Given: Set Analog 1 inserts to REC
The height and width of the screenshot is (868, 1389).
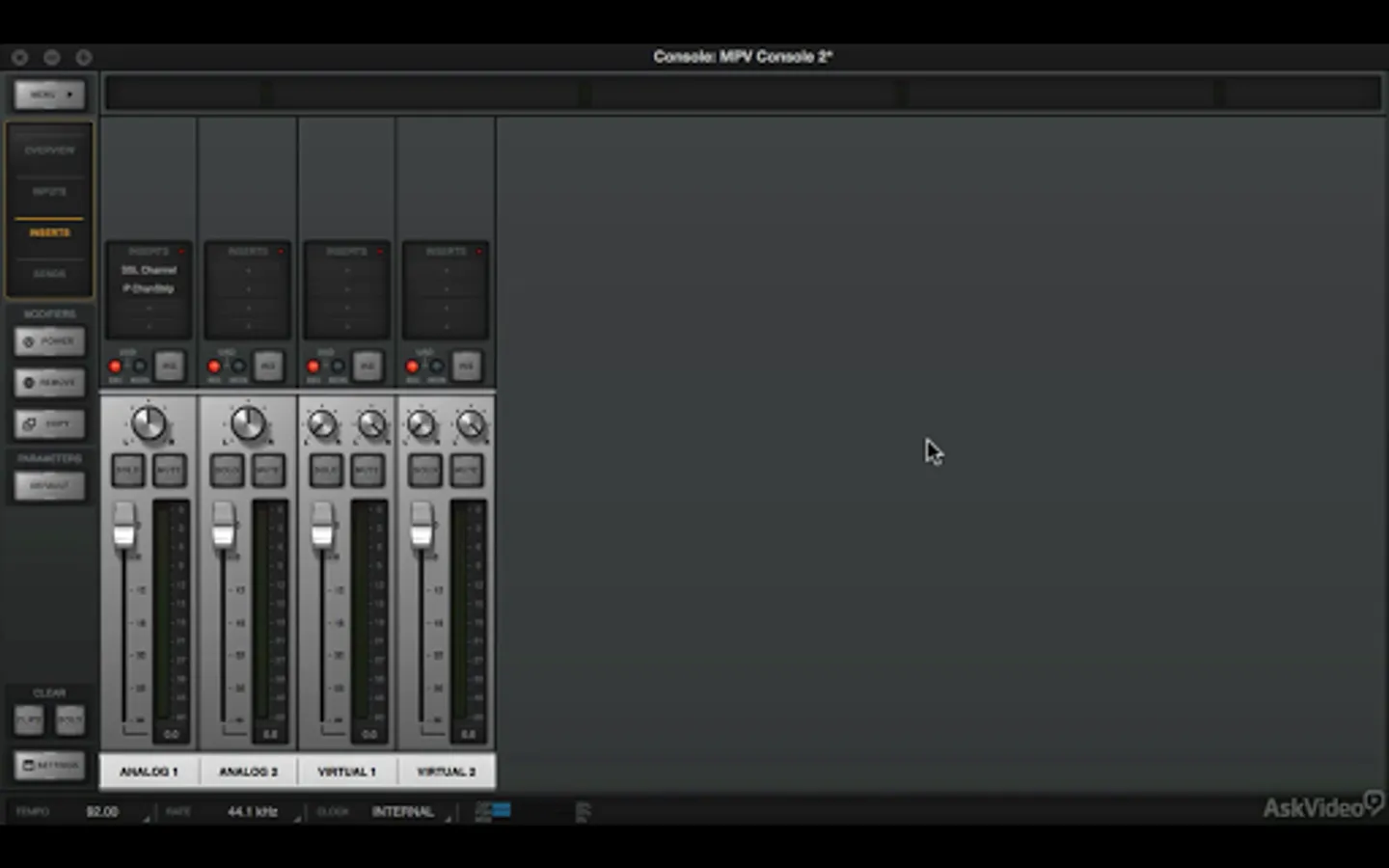Looking at the screenshot, I should pyautogui.click(x=116, y=366).
